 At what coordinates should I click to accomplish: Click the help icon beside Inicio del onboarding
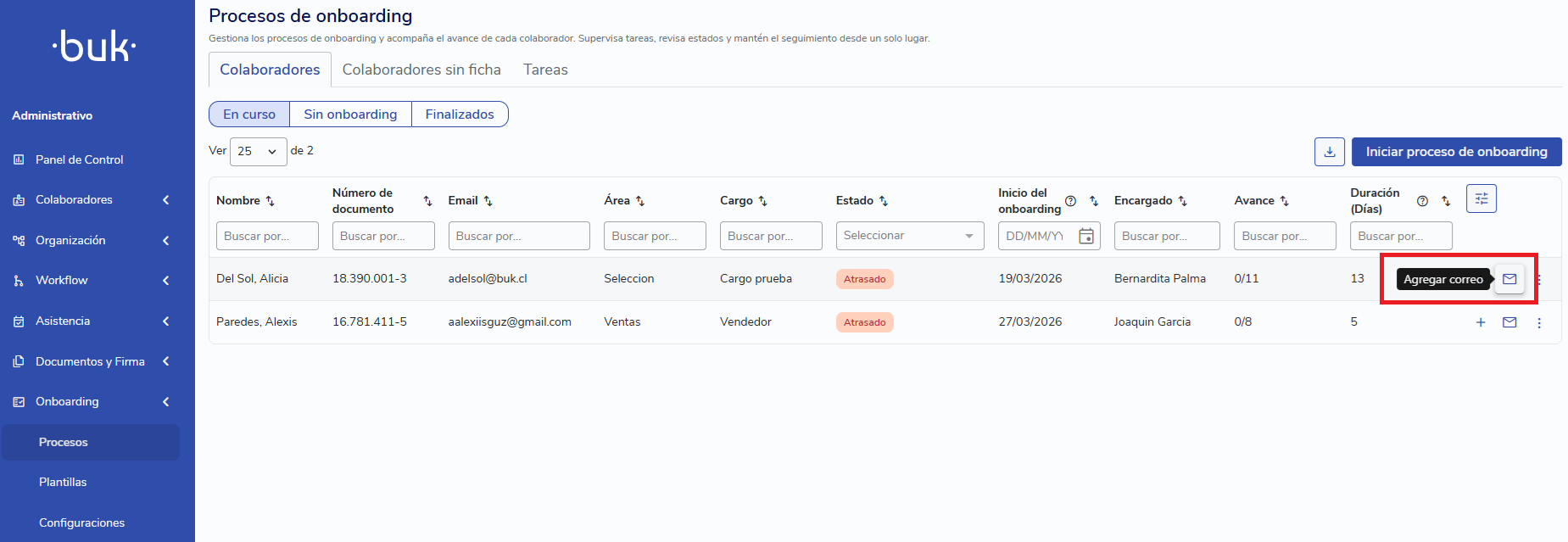1070,201
